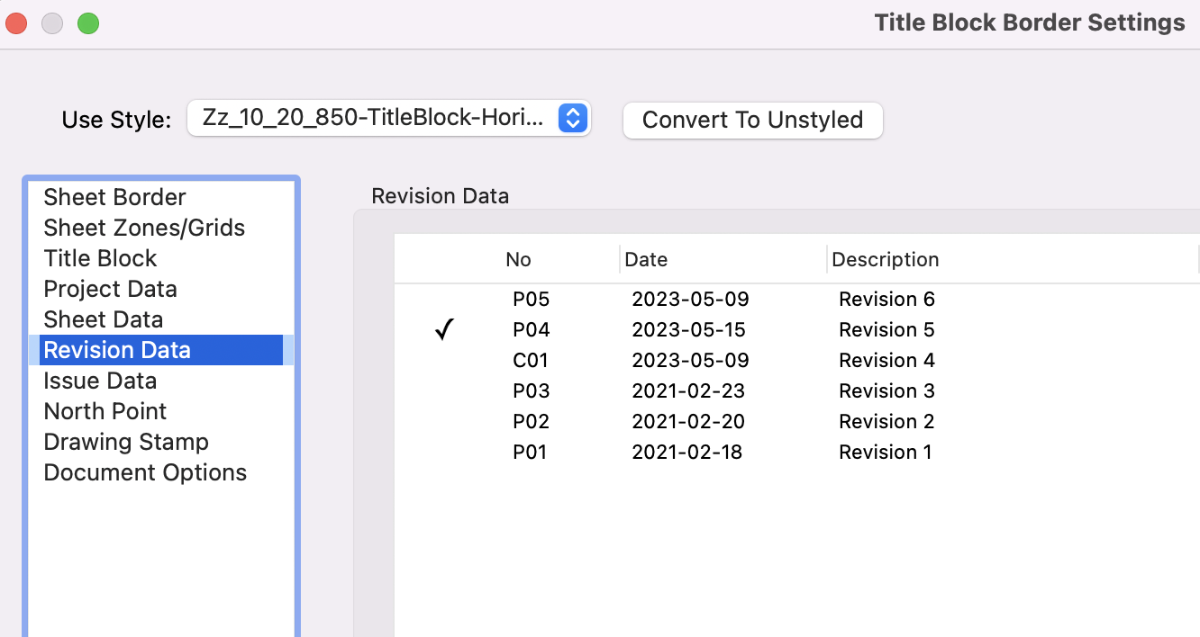The image size is (1200, 637).
Task: Select Document Options settings page
Action: click(145, 472)
